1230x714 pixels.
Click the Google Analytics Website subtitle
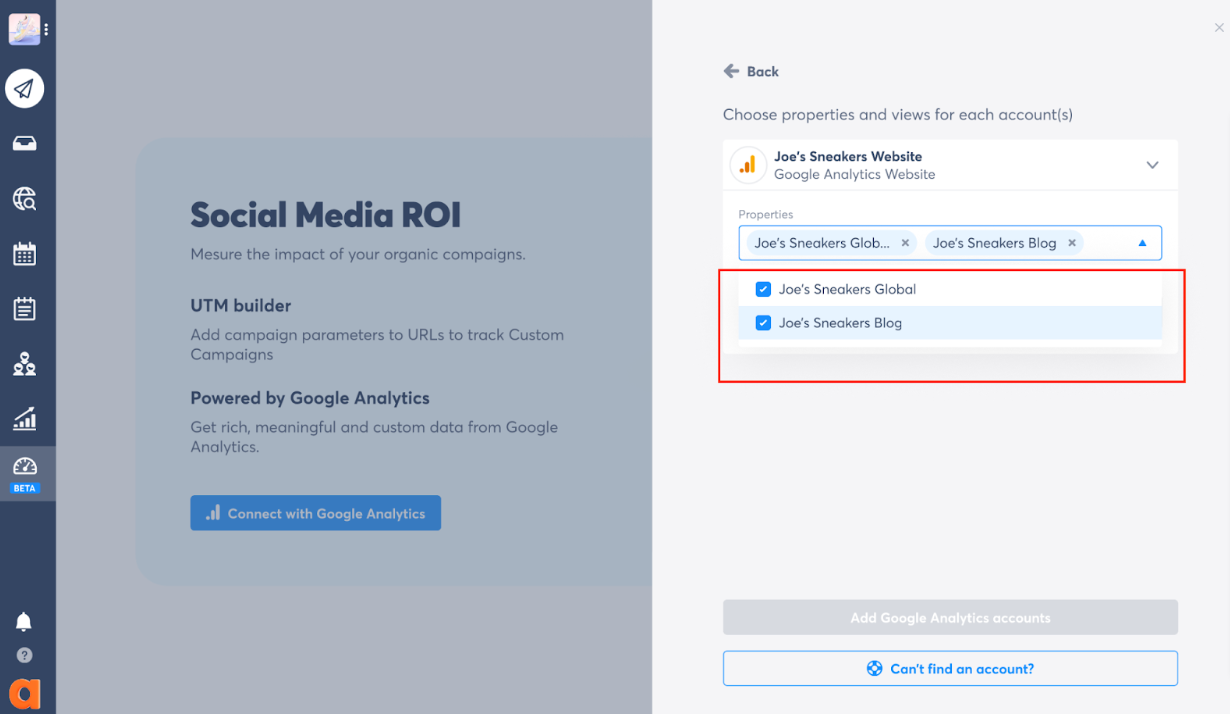855,174
